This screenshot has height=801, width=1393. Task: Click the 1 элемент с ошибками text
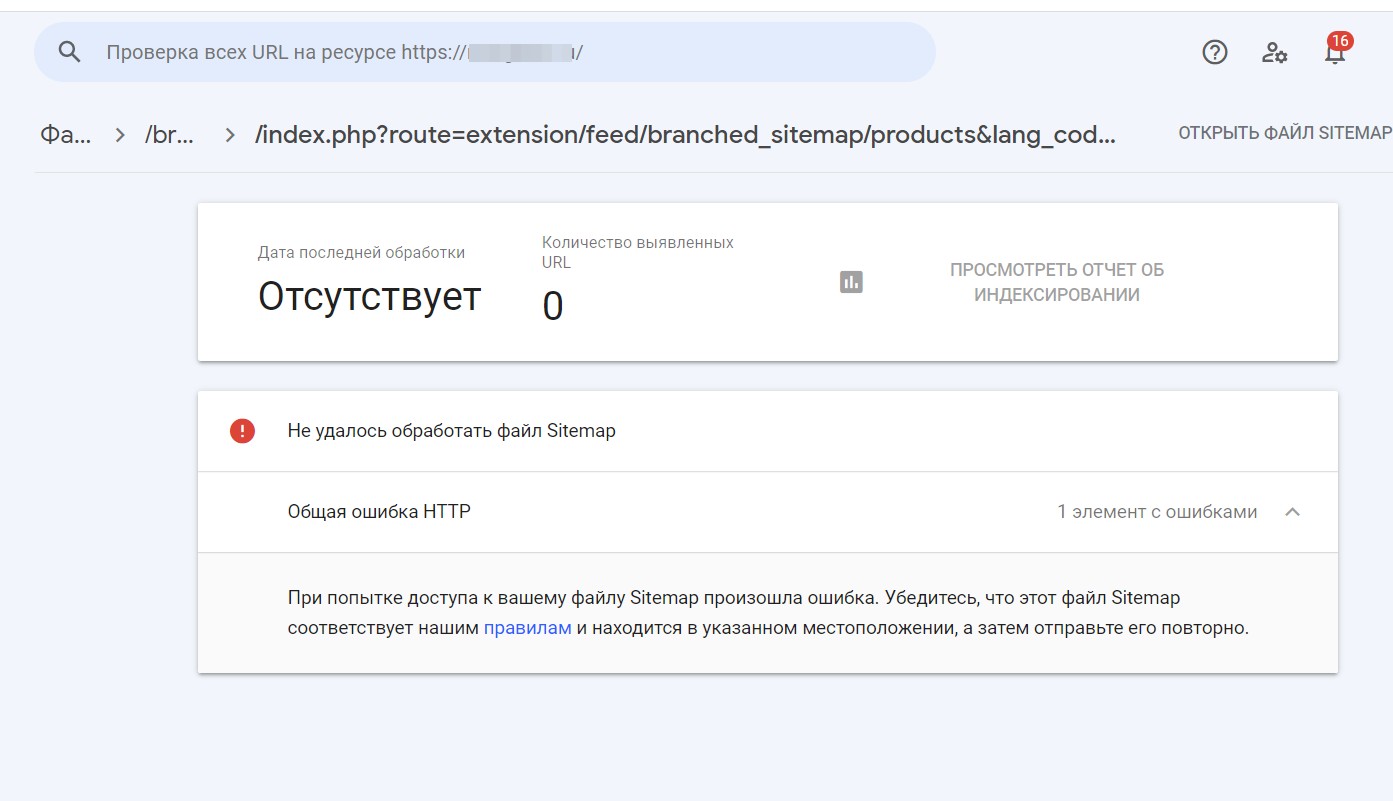pos(1157,512)
